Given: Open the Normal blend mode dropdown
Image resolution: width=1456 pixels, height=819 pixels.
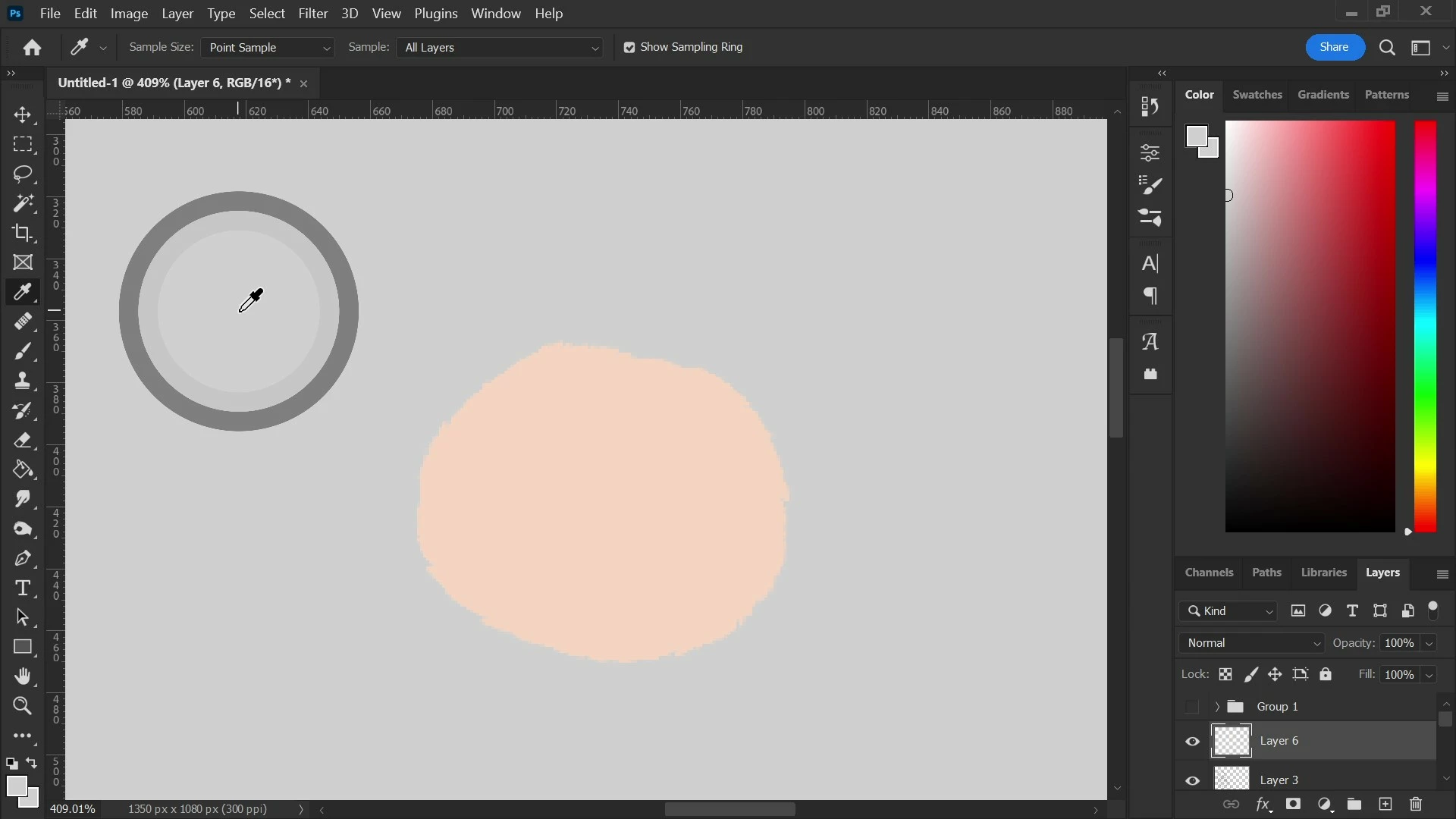Looking at the screenshot, I should pyautogui.click(x=1251, y=643).
